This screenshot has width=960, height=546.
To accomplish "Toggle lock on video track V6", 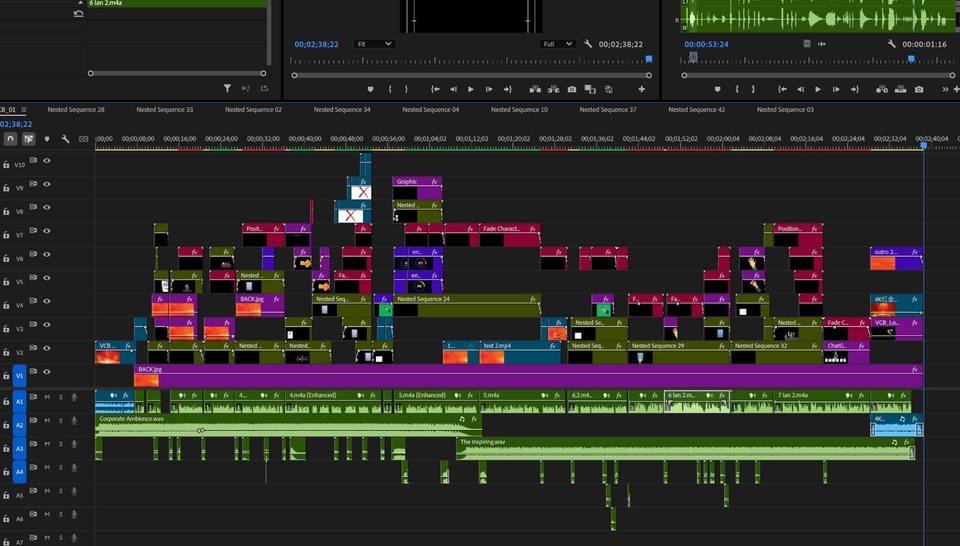I will (6, 256).
